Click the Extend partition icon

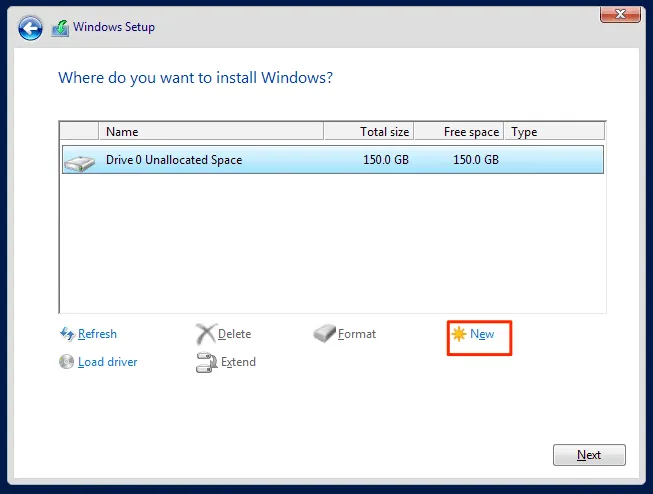206,362
